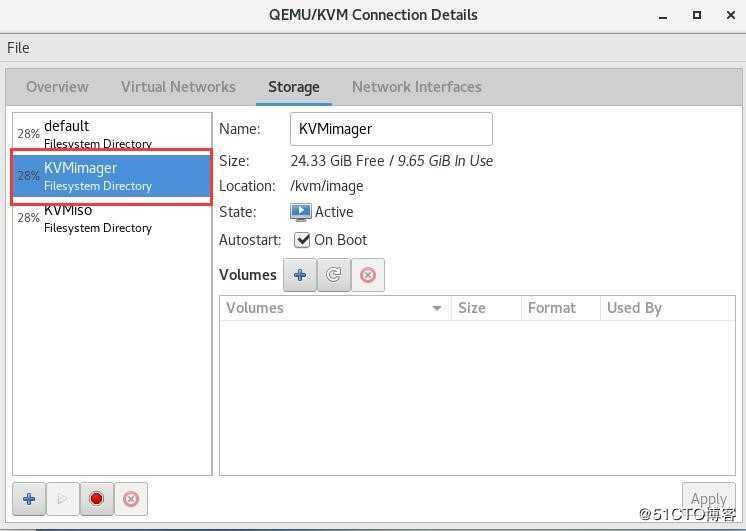
Task: Select the default storage pool
Action: (x=112, y=133)
